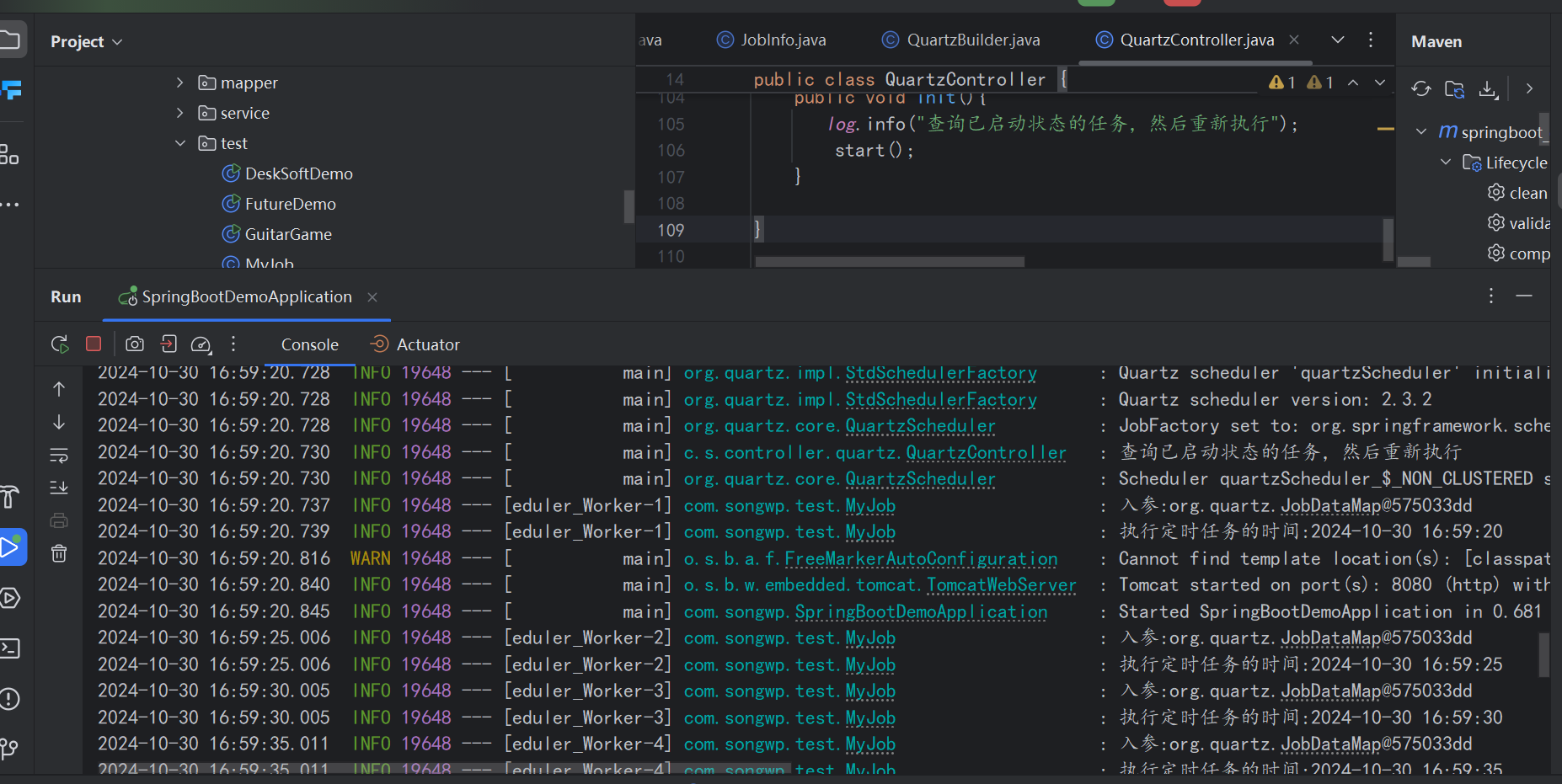Image resolution: width=1562 pixels, height=784 pixels.
Task: Open Problems tool window icon
Action: pos(9,699)
